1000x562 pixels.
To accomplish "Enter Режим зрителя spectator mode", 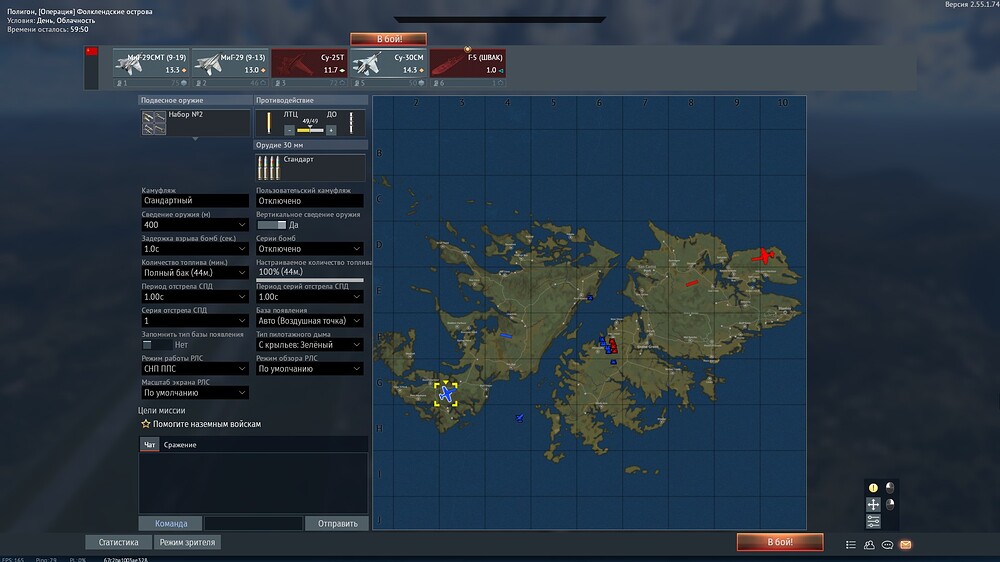I will coord(187,542).
